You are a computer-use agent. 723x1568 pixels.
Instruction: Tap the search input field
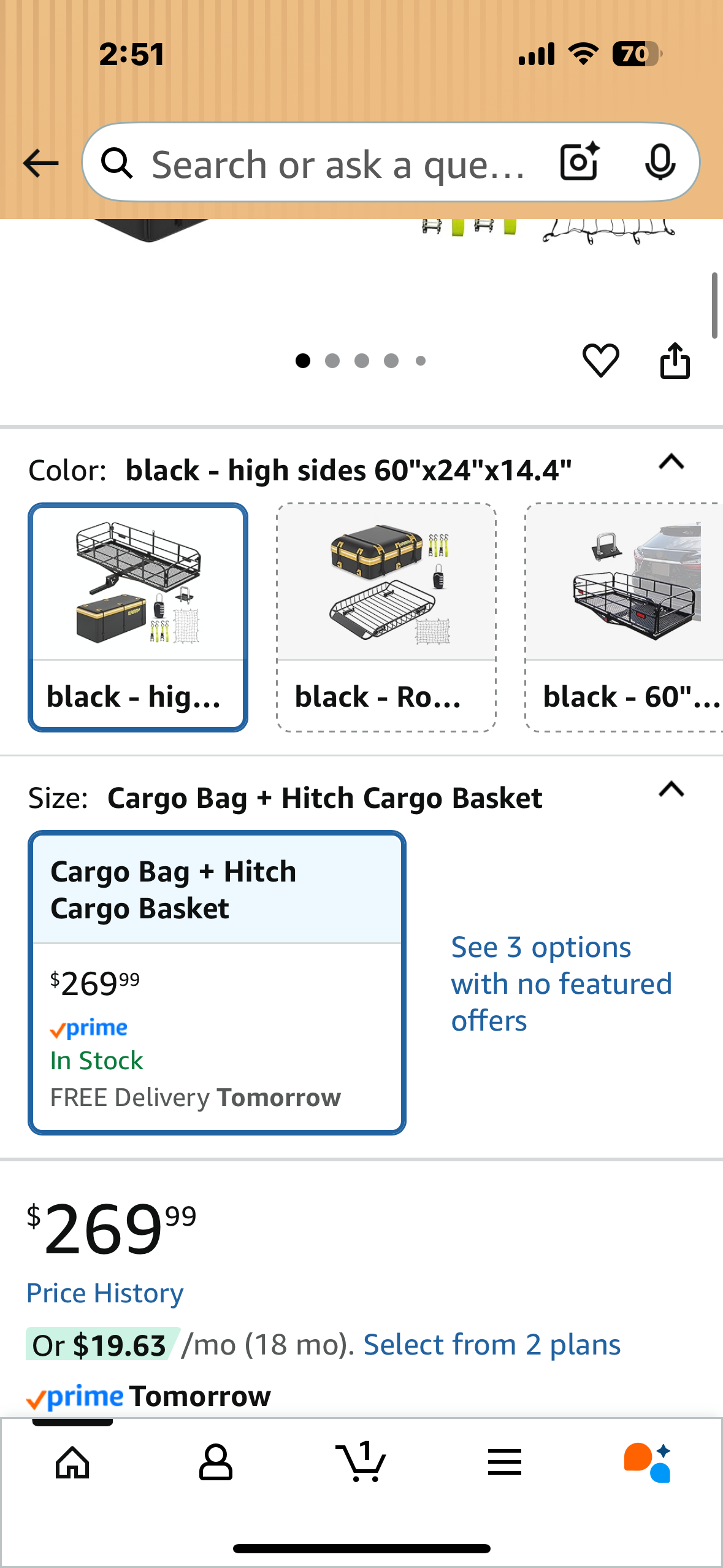[x=337, y=163]
